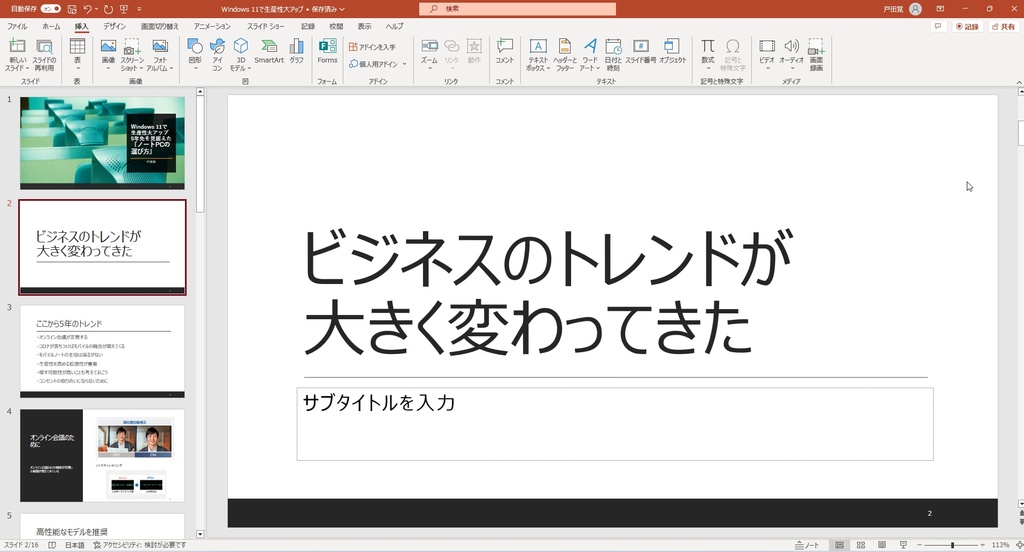This screenshot has width=1024, height=552.
Task: Click the slide title text ビジネスのトレンドが
Action: click(x=547, y=257)
